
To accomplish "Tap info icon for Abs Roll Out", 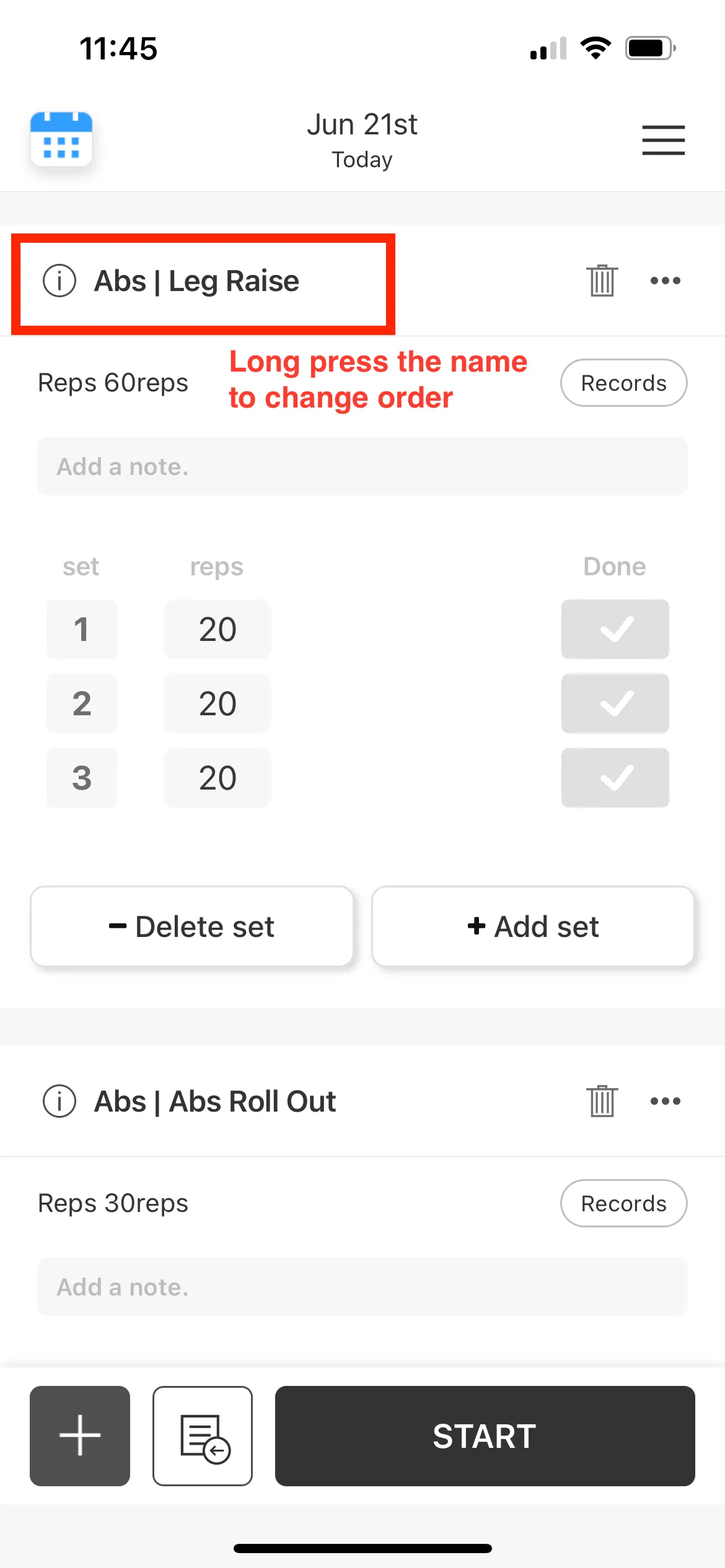I will point(59,1101).
